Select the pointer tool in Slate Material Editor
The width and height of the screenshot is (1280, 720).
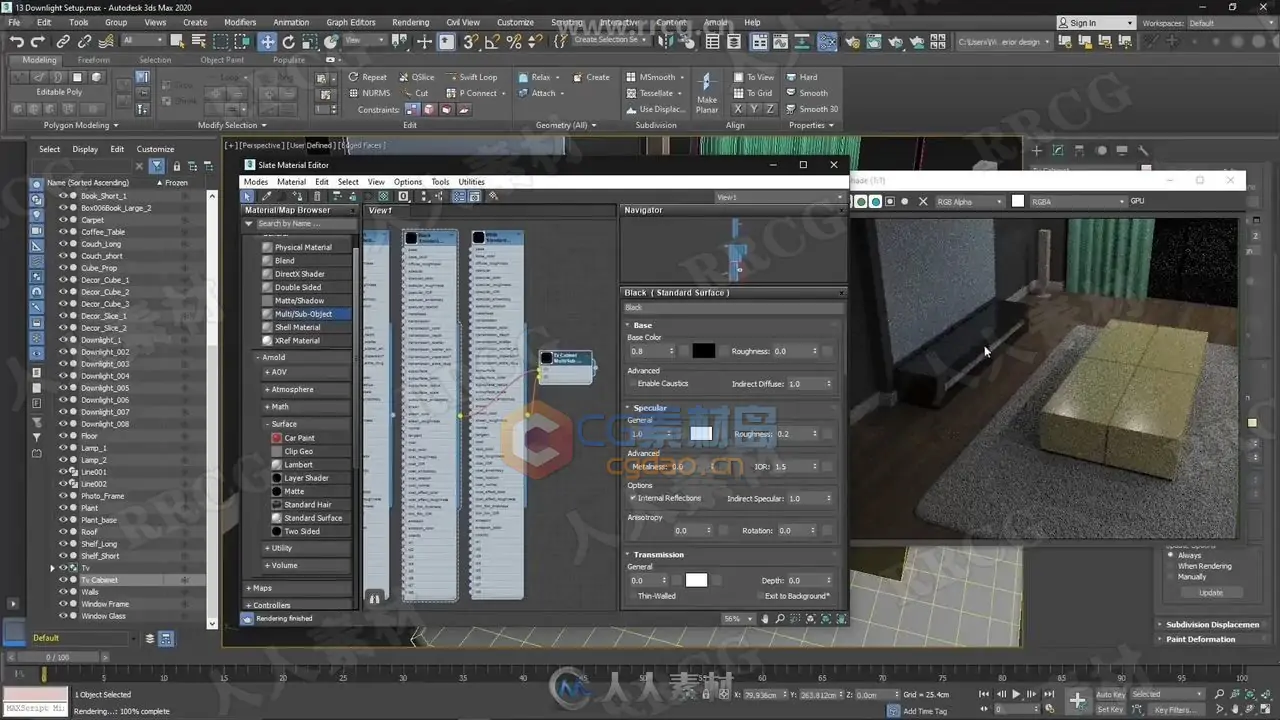pyautogui.click(x=248, y=196)
